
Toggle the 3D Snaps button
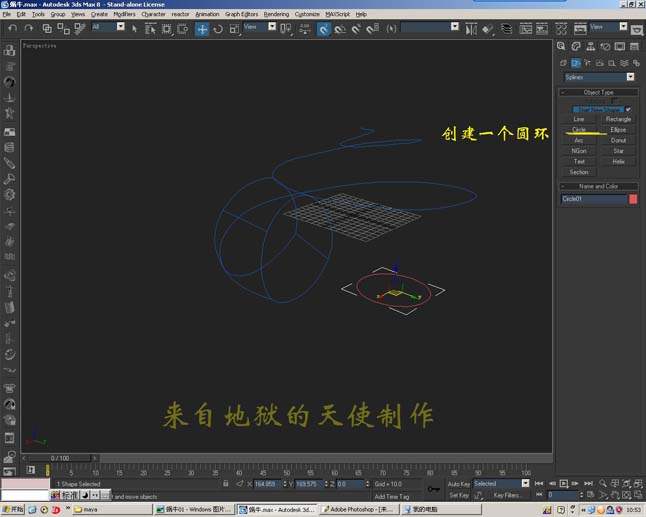coord(324,29)
